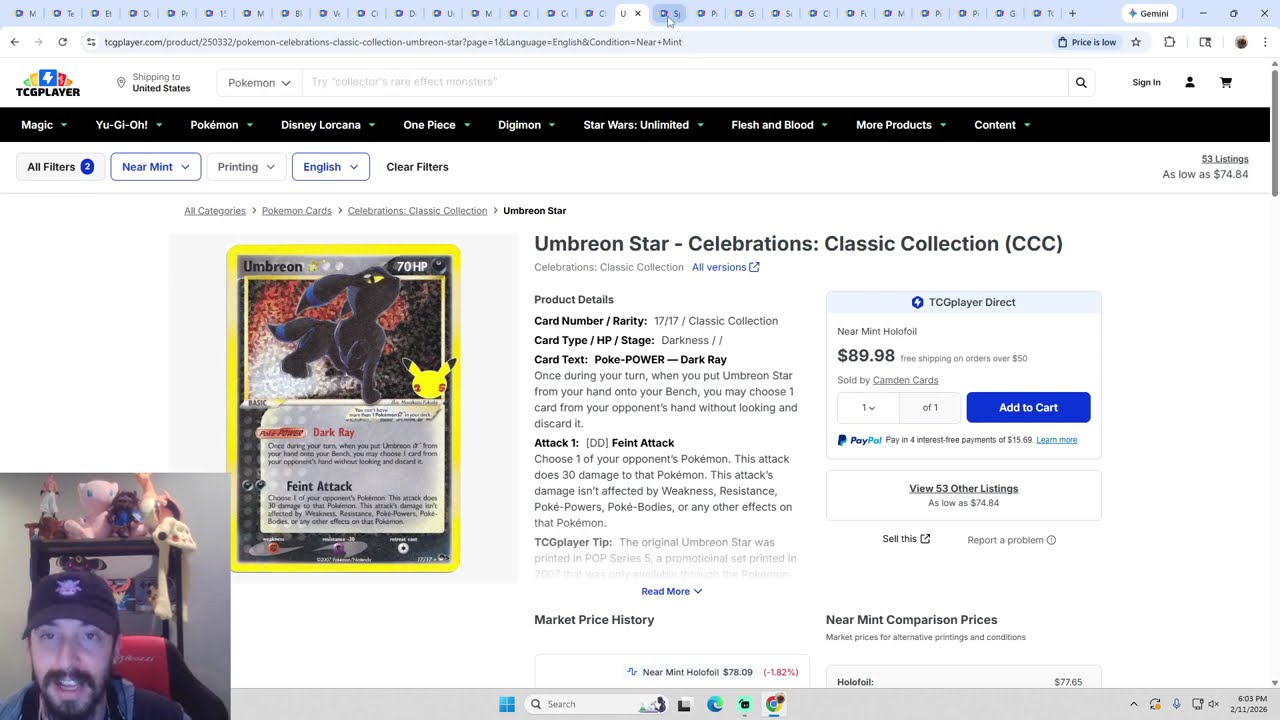This screenshot has width=1280, height=720.
Task: Click the Price is low chip
Action: (1086, 42)
